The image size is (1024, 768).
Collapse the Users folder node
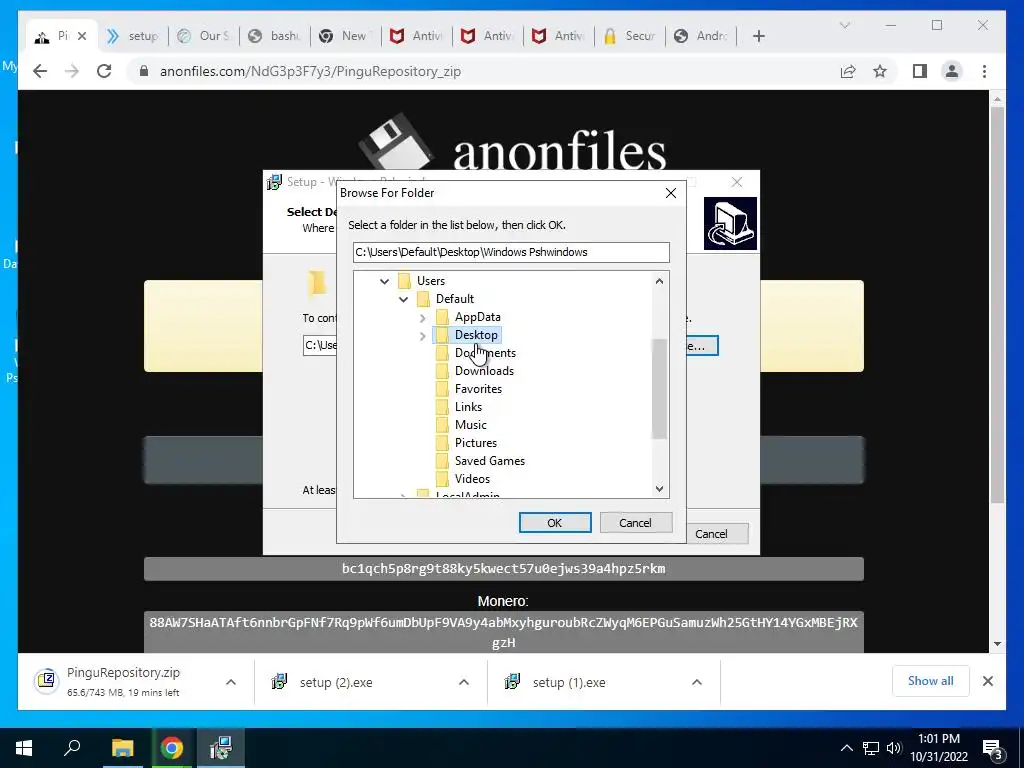[x=385, y=281]
